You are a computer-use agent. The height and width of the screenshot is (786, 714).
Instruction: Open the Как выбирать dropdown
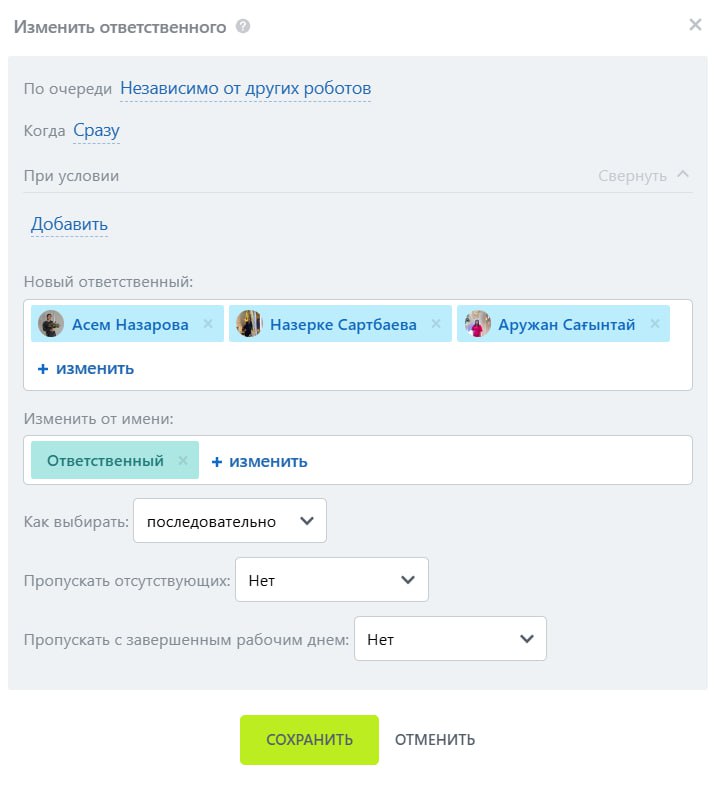click(230, 521)
